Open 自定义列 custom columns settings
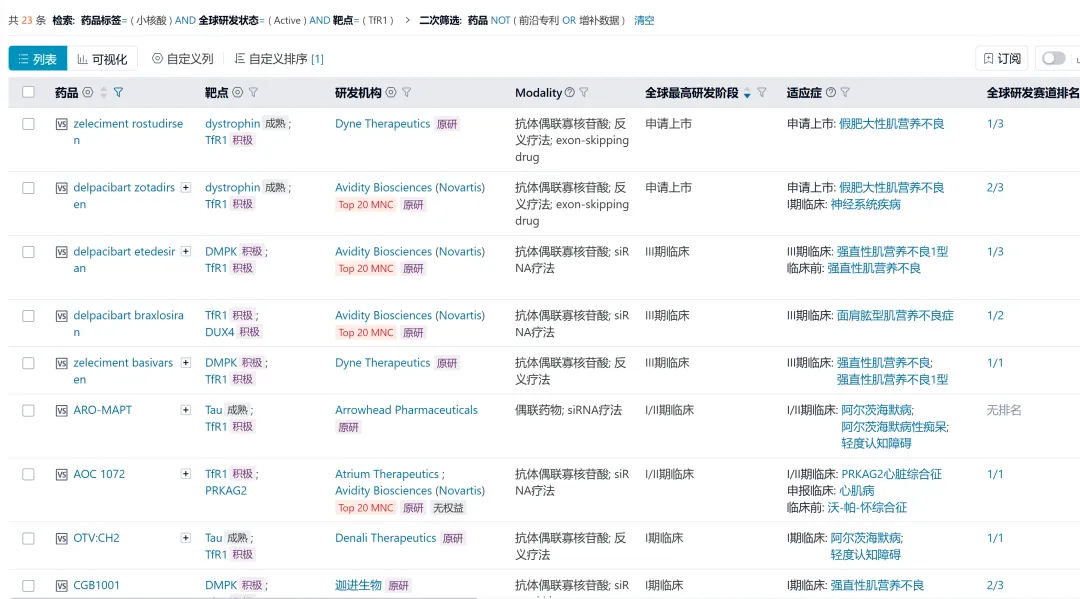 tap(183, 59)
